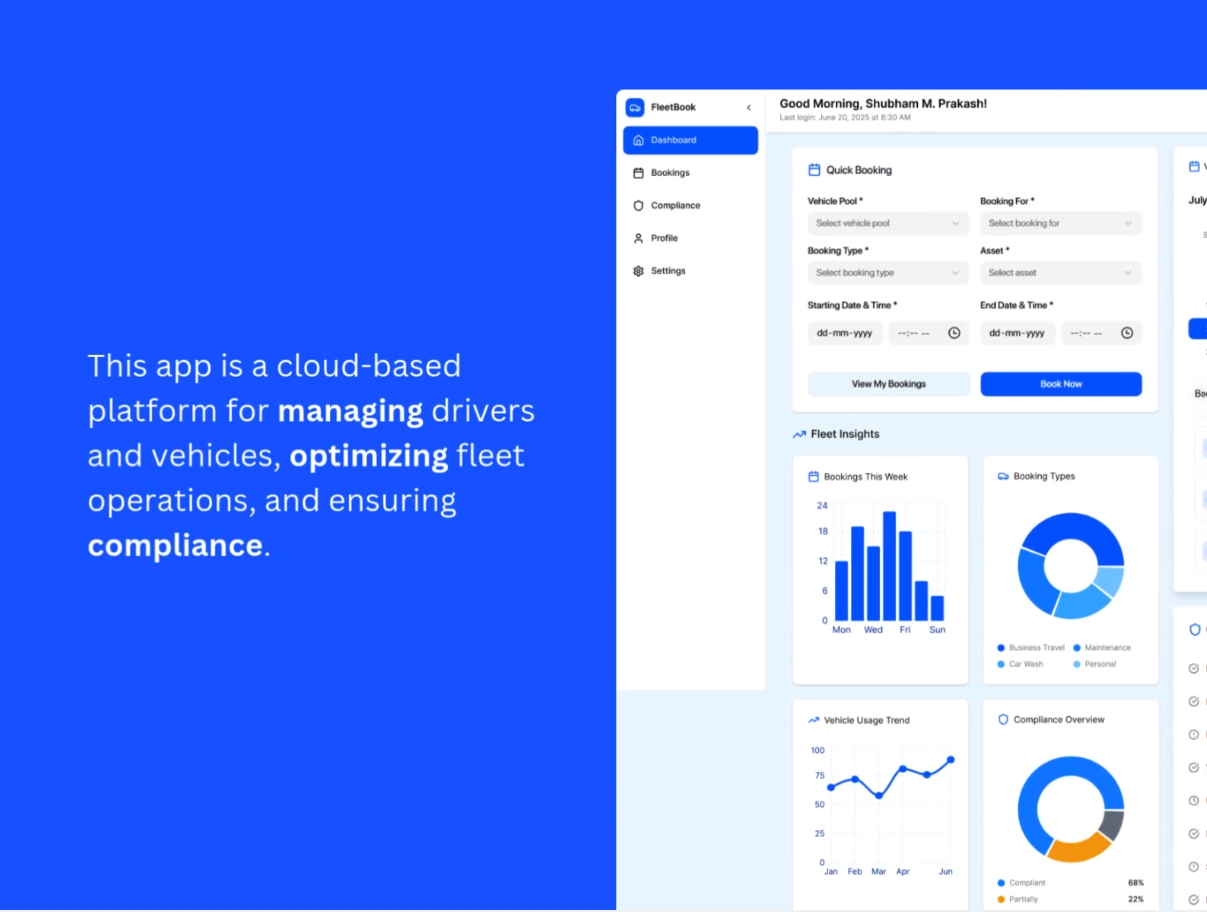Click the car icon on the Booking Types card
This screenshot has width=1207, height=912.
click(1004, 476)
